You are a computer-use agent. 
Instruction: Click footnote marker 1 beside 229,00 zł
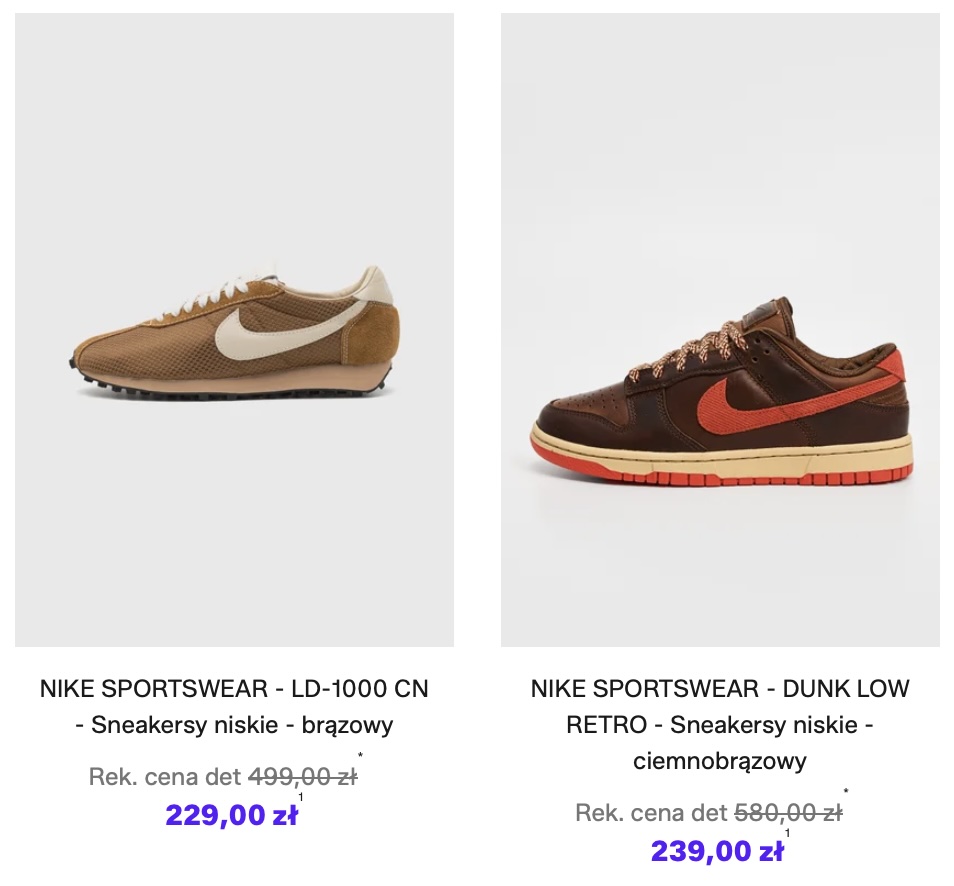pyautogui.click(x=301, y=797)
